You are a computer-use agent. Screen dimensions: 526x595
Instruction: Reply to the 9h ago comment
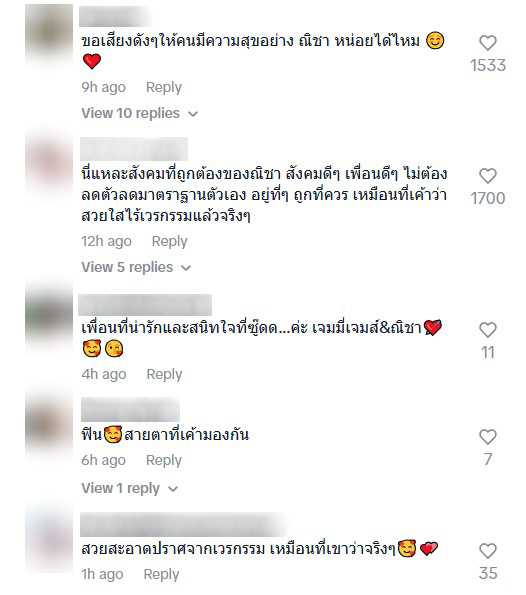coord(164,87)
